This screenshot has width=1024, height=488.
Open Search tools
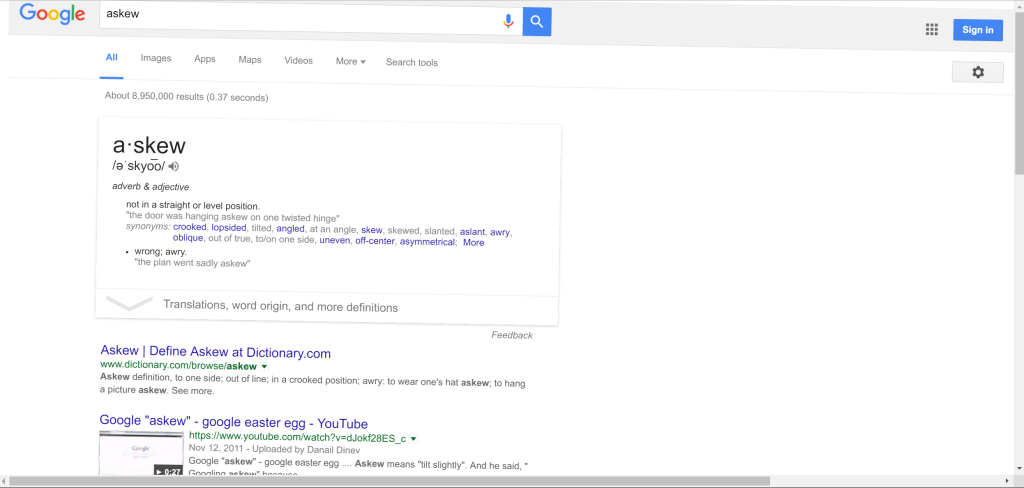pyautogui.click(x=411, y=63)
